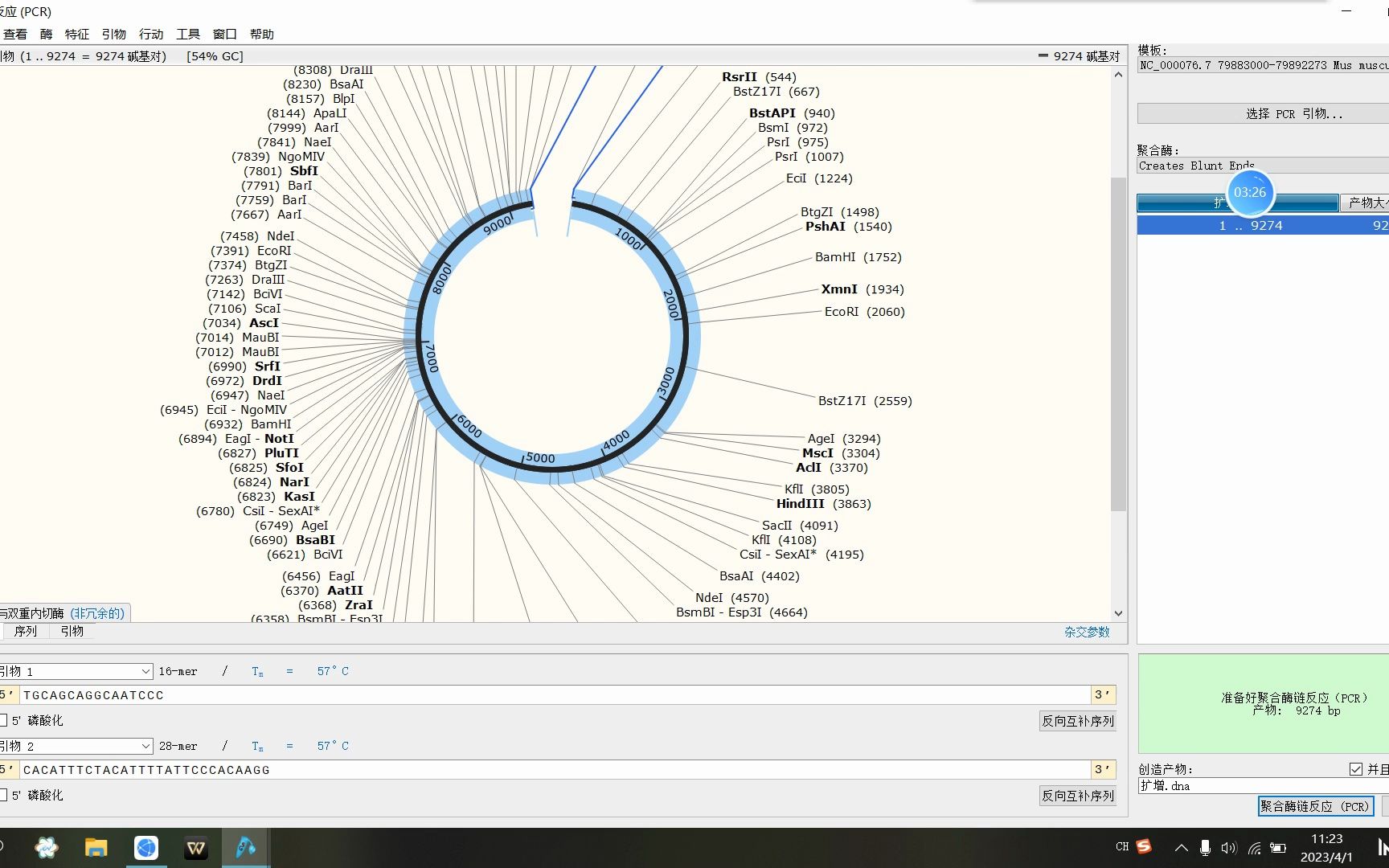Open the WPS Office taskbar icon
This screenshot has height=868, width=1389.
tap(195, 848)
